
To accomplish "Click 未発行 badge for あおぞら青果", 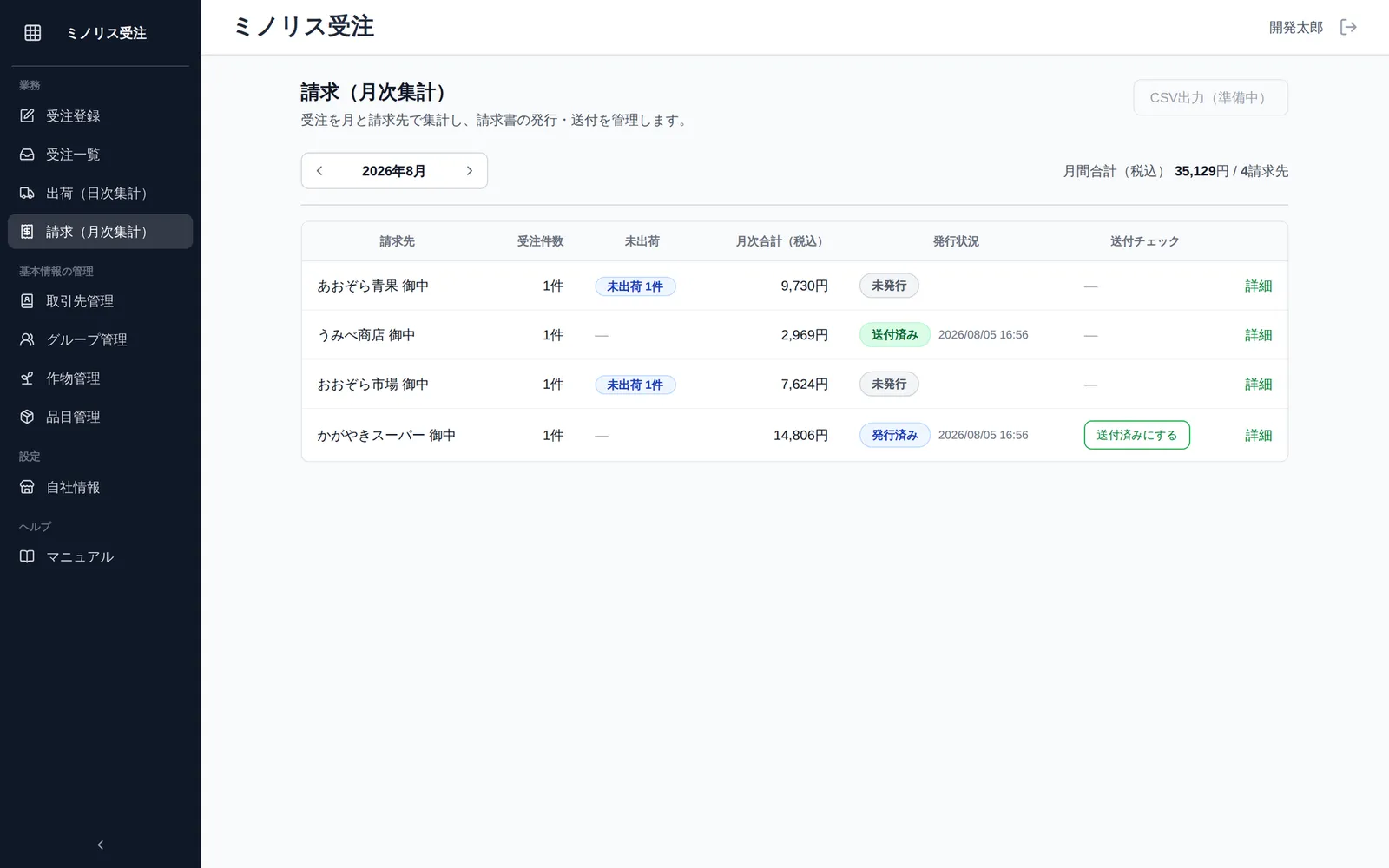I will tap(889, 286).
